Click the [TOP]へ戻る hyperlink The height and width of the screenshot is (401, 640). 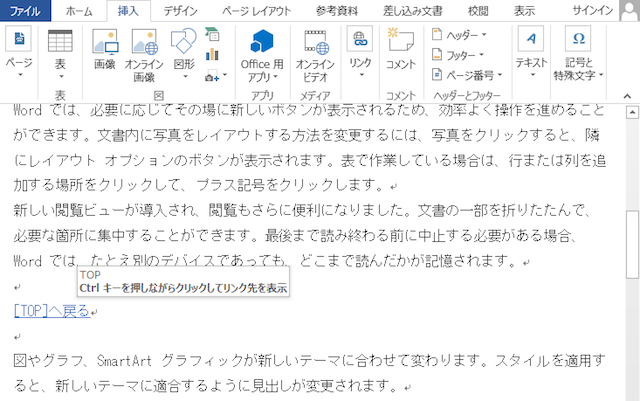(x=51, y=311)
